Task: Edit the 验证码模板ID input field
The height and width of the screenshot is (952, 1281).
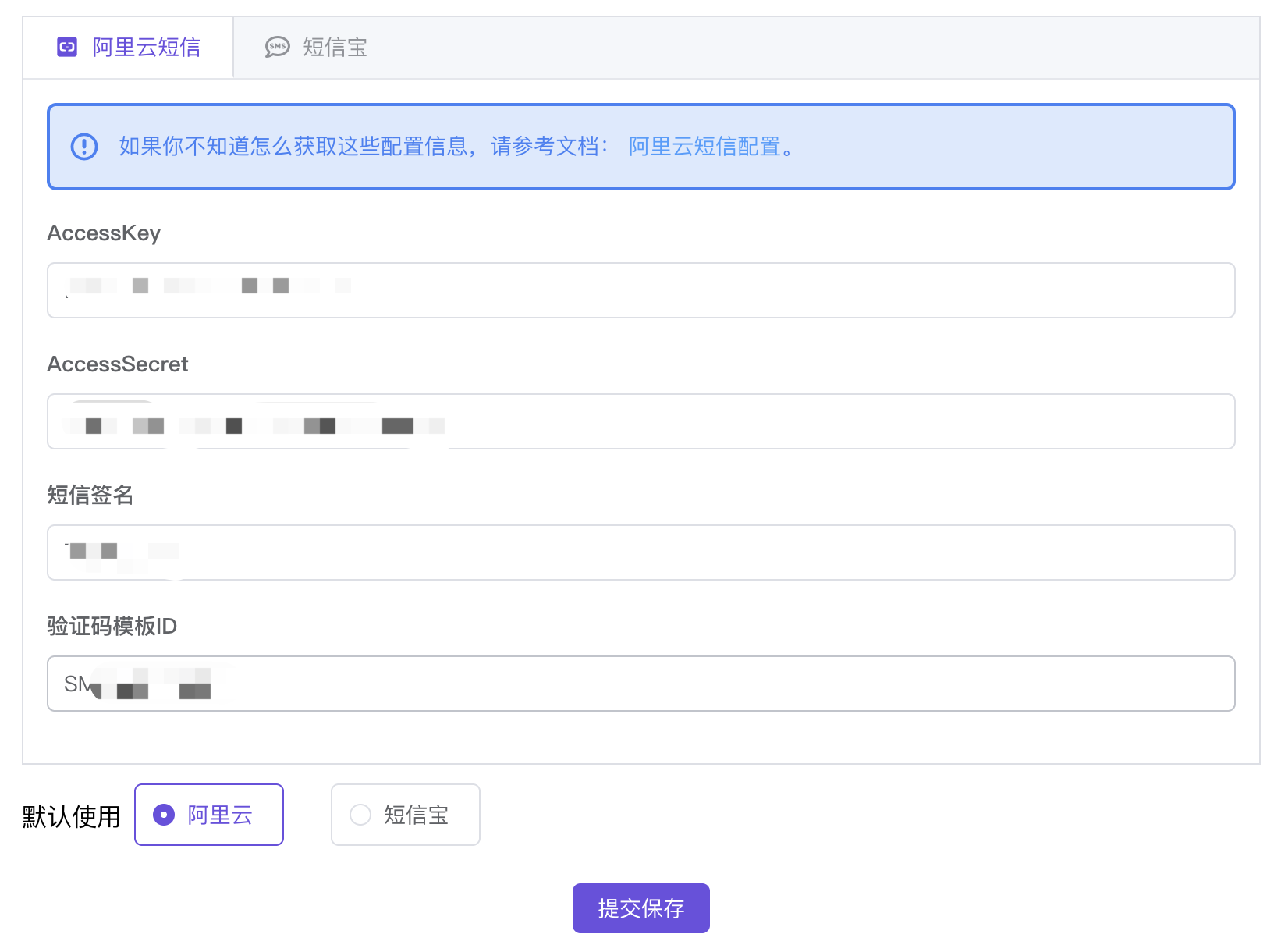Action: 640,684
